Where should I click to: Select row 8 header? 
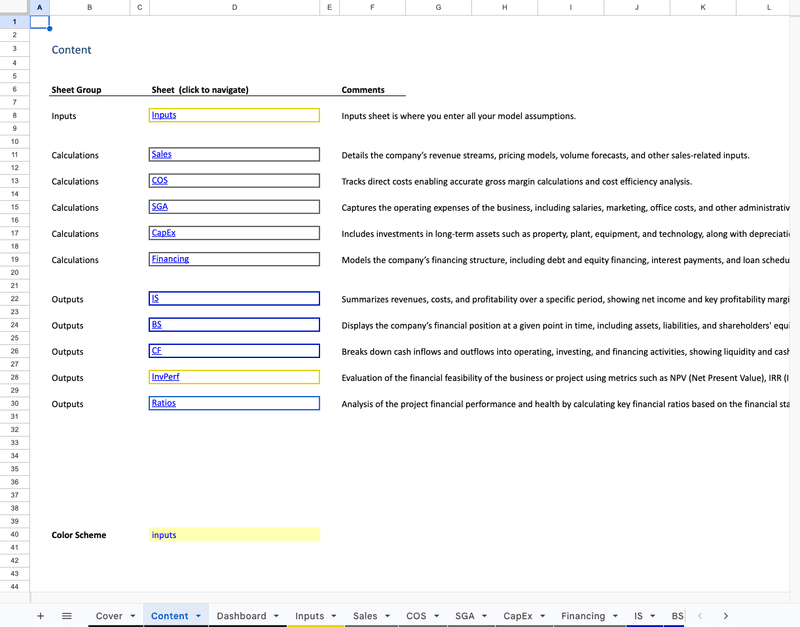(15, 116)
